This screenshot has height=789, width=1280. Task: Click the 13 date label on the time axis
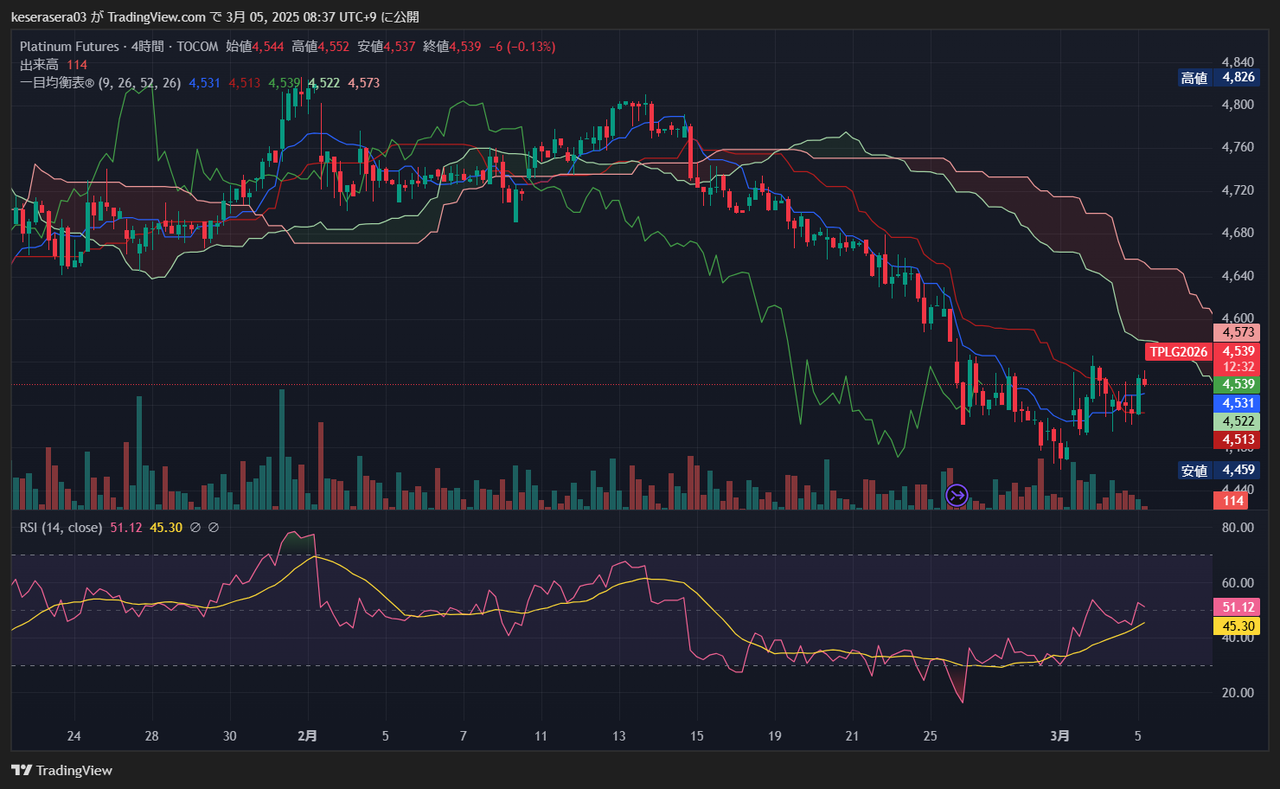tap(620, 736)
